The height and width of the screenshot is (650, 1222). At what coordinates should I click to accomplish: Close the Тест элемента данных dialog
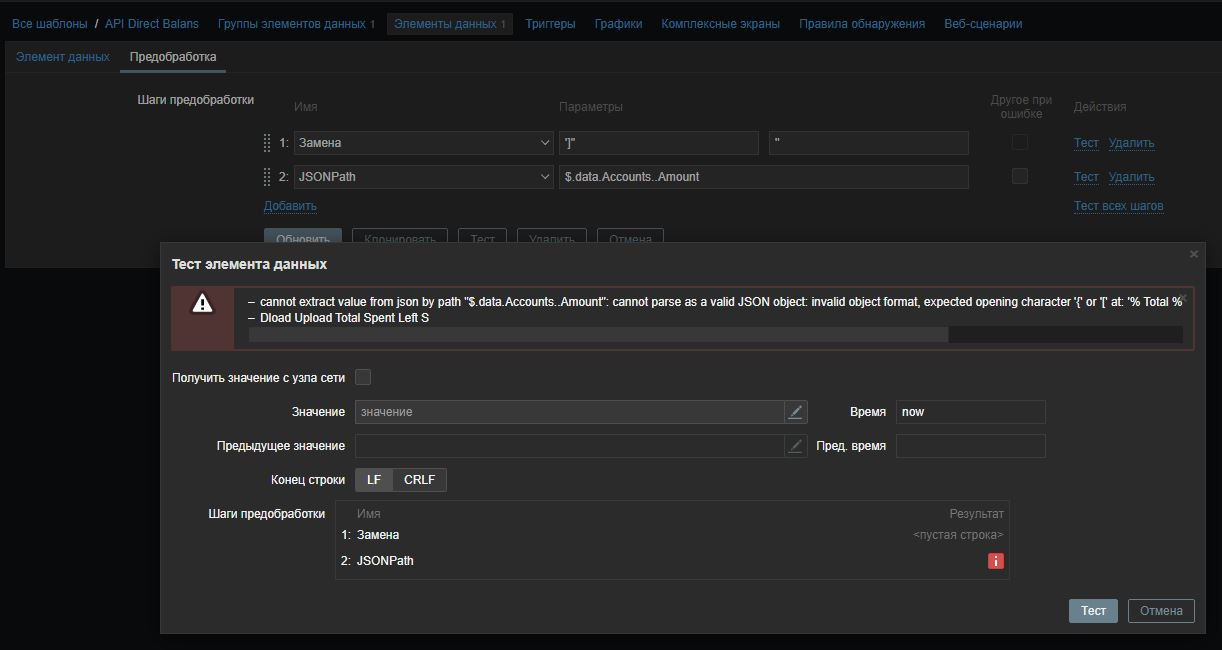click(1193, 255)
